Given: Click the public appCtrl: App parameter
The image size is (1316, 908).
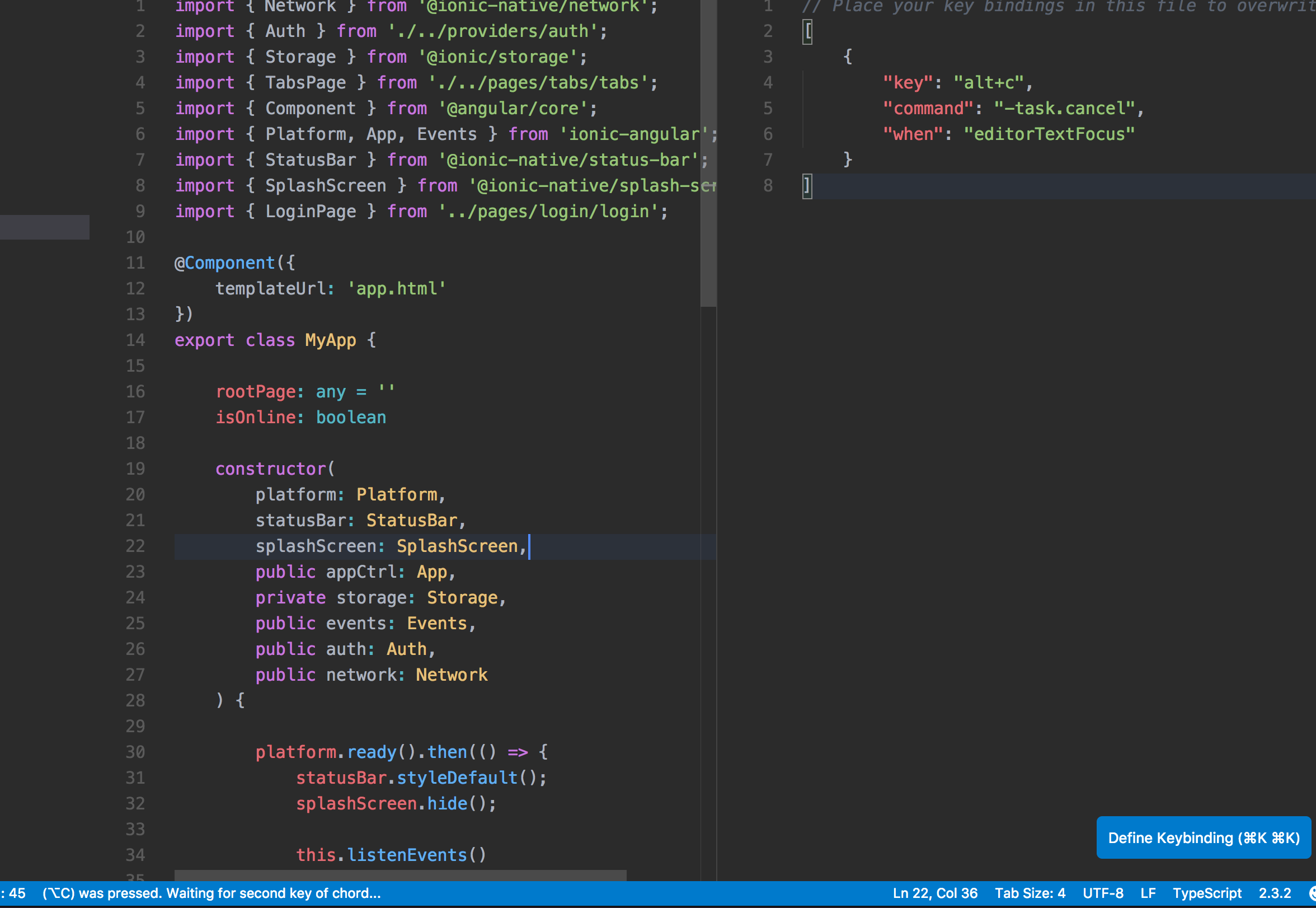Looking at the screenshot, I should 355,572.
